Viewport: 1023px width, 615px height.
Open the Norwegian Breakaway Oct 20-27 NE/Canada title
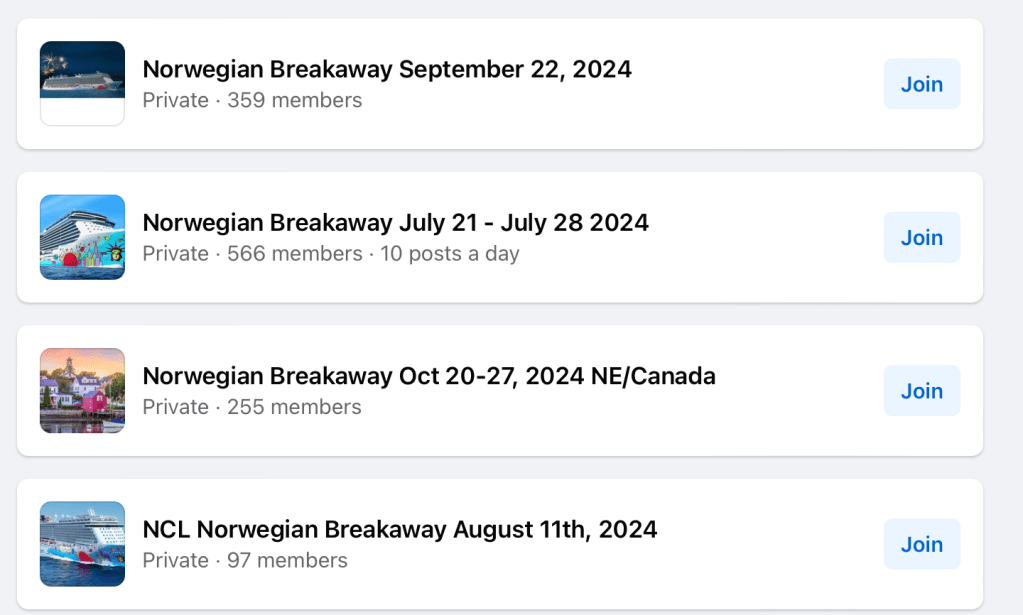429,376
